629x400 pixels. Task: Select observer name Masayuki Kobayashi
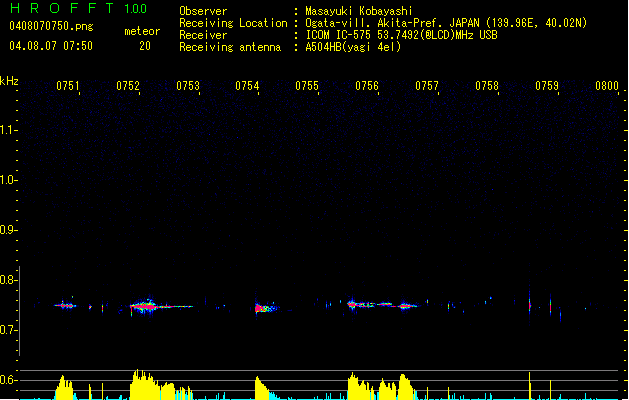[359, 11]
